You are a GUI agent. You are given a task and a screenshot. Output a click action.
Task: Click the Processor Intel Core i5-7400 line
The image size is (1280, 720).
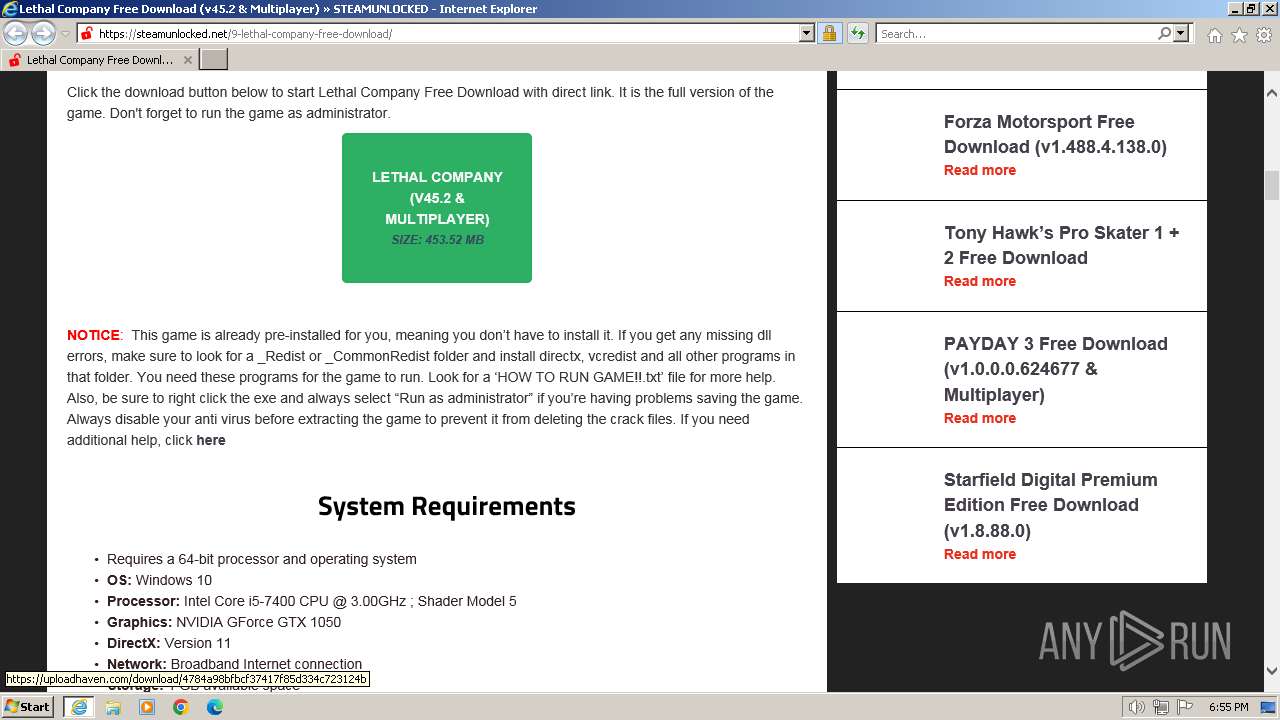(312, 601)
